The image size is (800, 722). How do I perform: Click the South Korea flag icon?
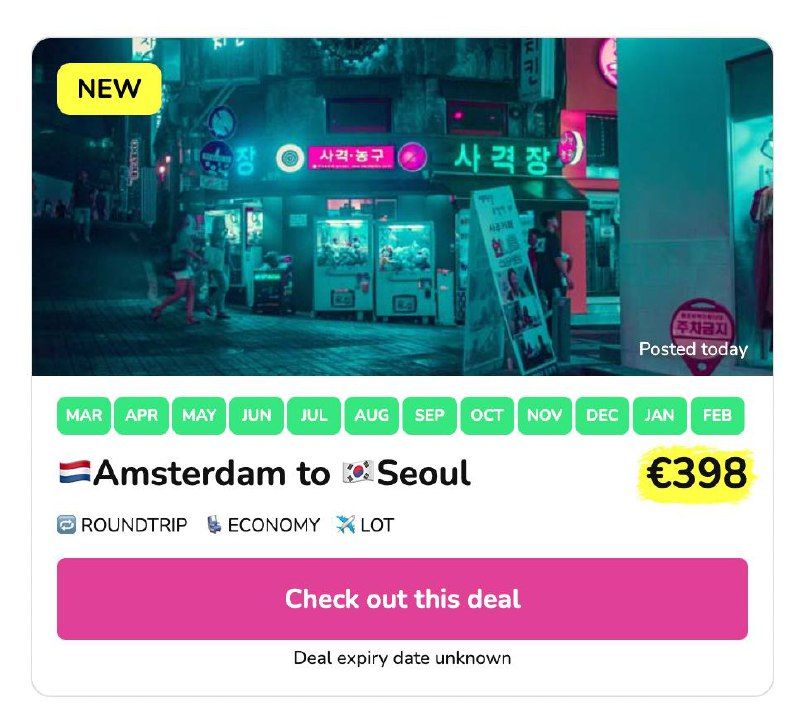pyautogui.click(x=357, y=472)
